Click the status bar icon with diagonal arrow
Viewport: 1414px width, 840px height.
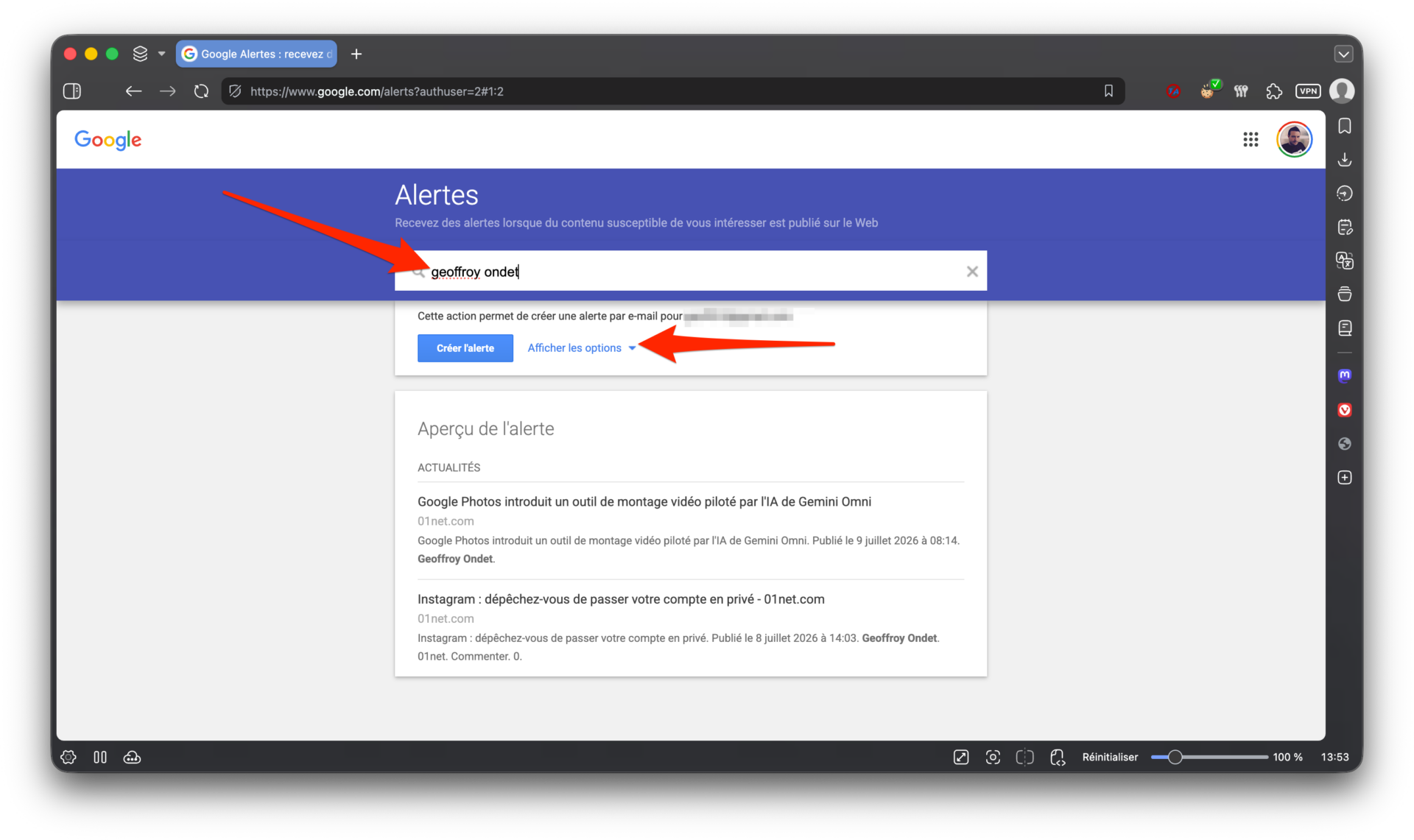pyautogui.click(x=961, y=757)
